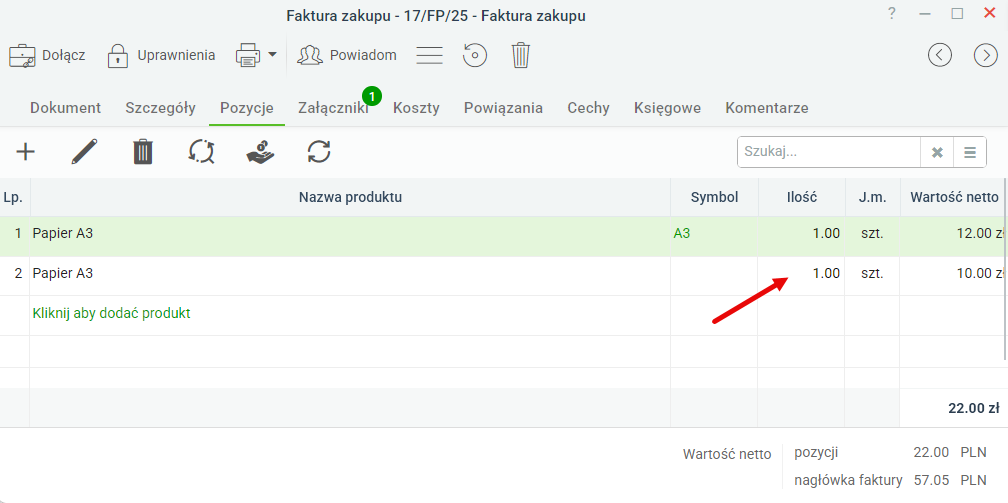1008x503 pixels.
Task: Select Papier A3 in row 2
Action: pyautogui.click(x=62, y=273)
